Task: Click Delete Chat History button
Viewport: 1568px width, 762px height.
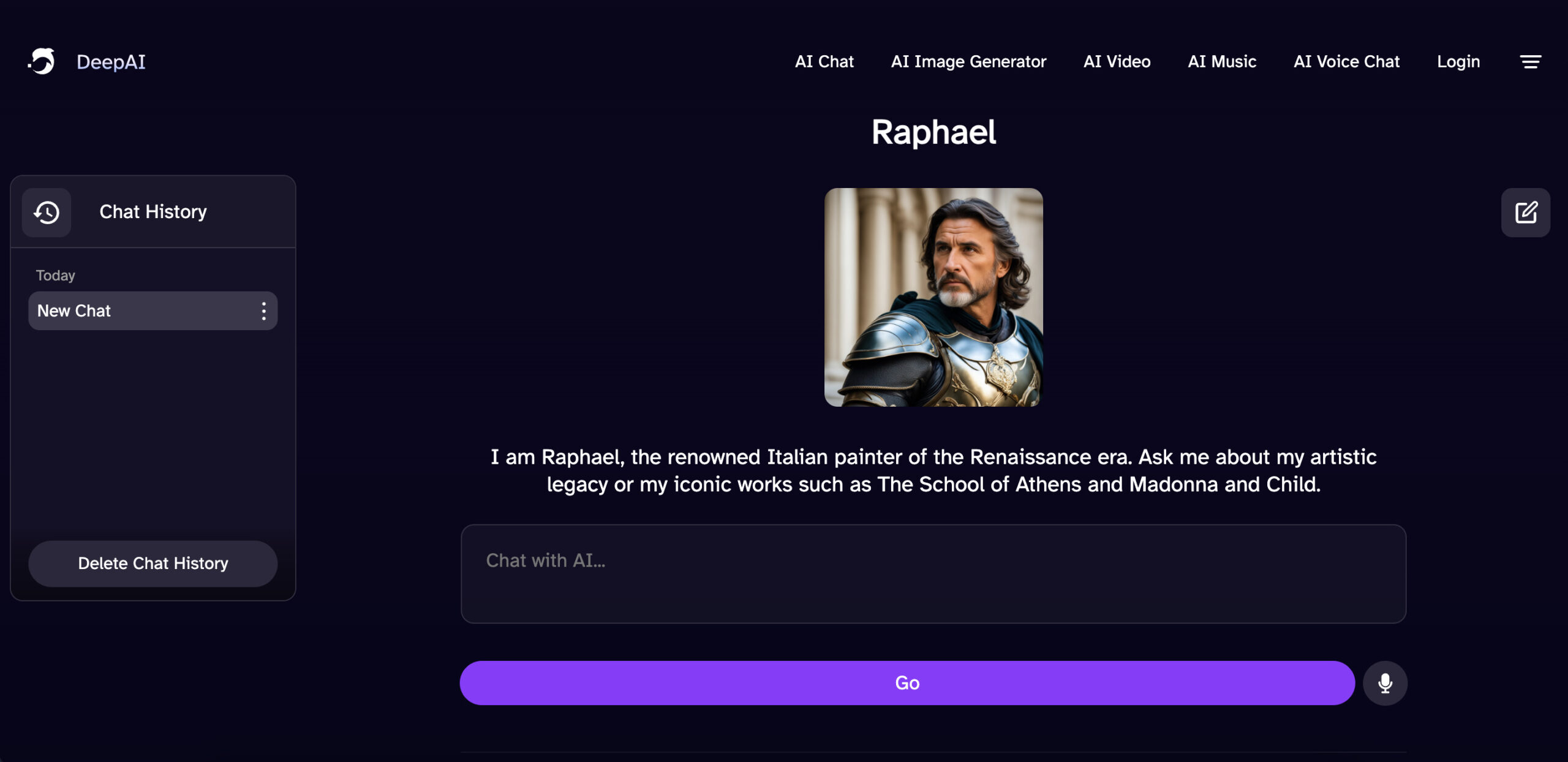Action: (153, 562)
